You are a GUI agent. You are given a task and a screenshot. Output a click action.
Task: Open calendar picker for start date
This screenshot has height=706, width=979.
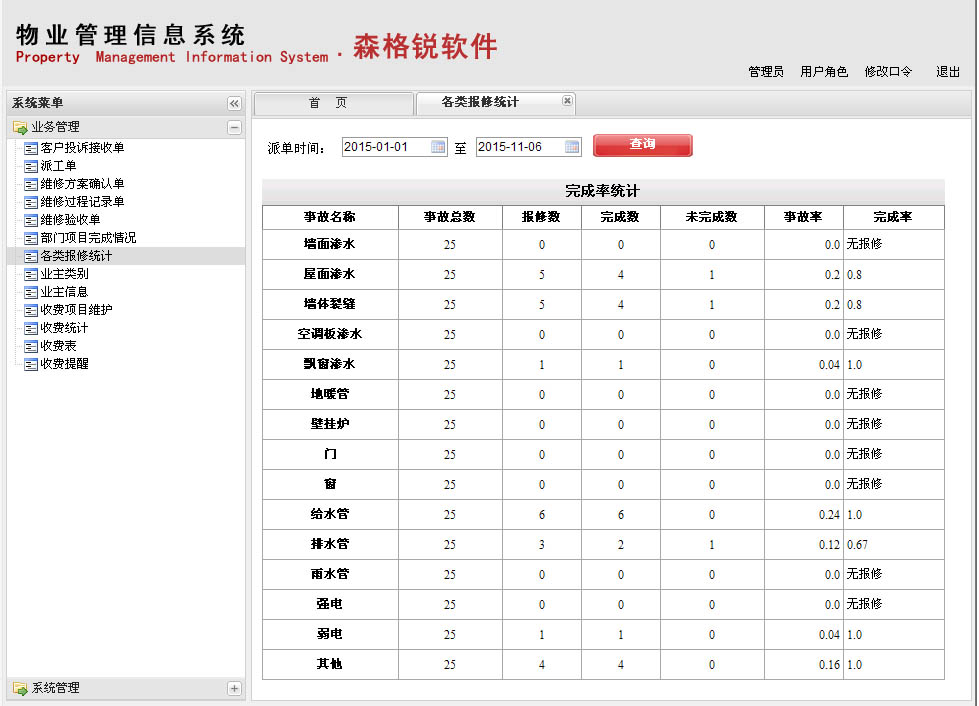pyautogui.click(x=438, y=147)
